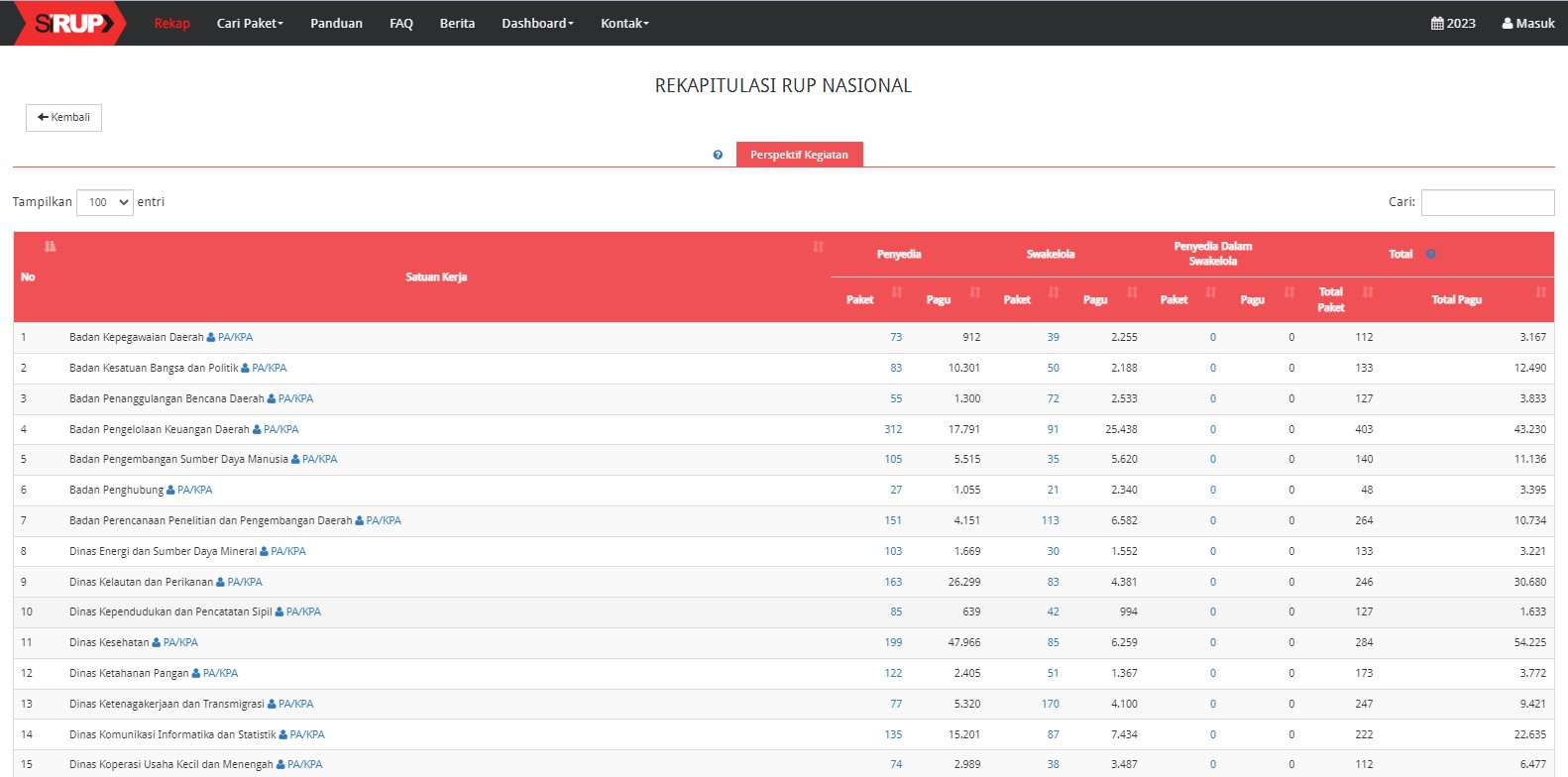Screen dimensions: 1568x777
Task: Sort by Penyedia Paket column icon
Action: point(897,291)
